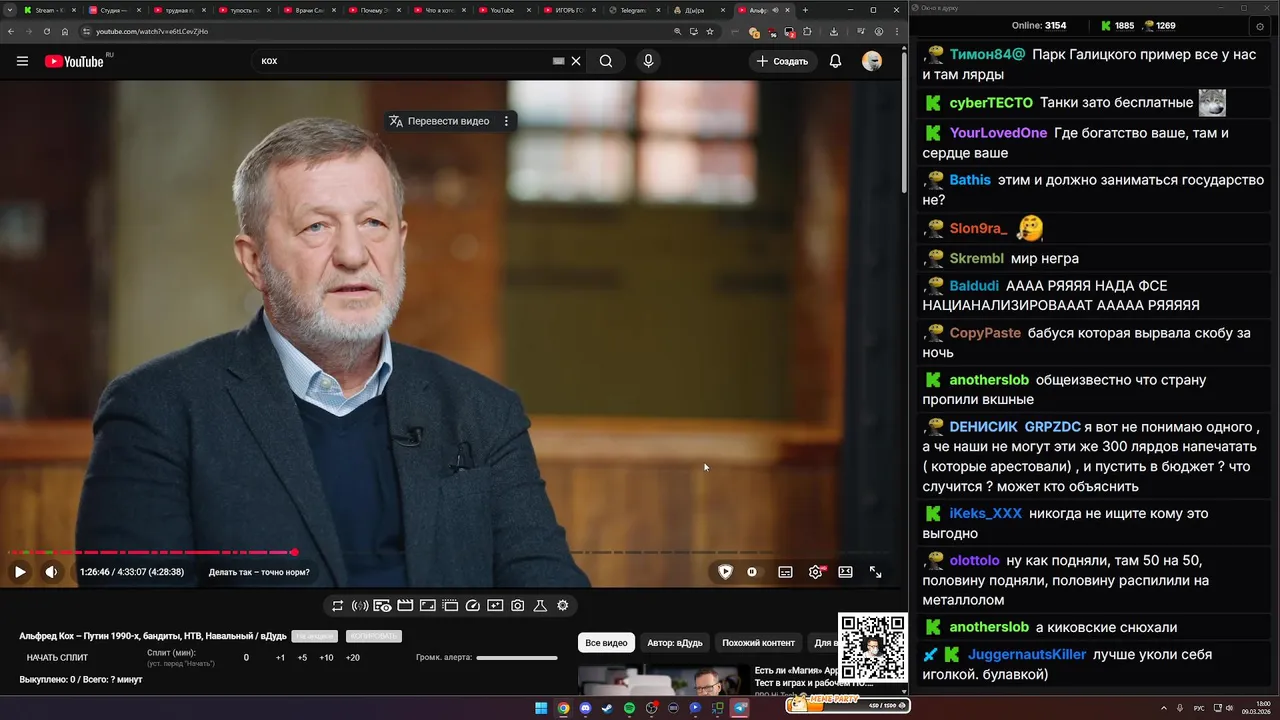
Task: Click the loop icon in enhancer toolbar
Action: tap(338, 605)
